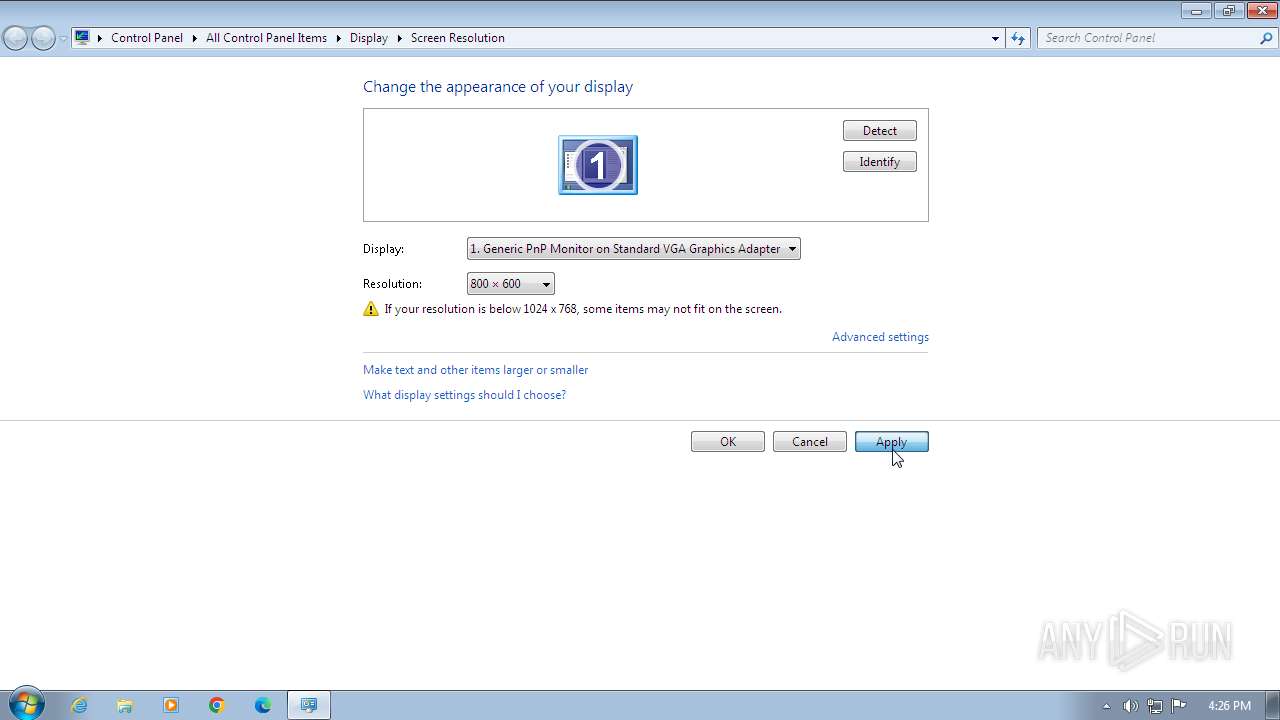Open address bar history dropdown
Screen dimensions: 1280x720
coord(995,38)
